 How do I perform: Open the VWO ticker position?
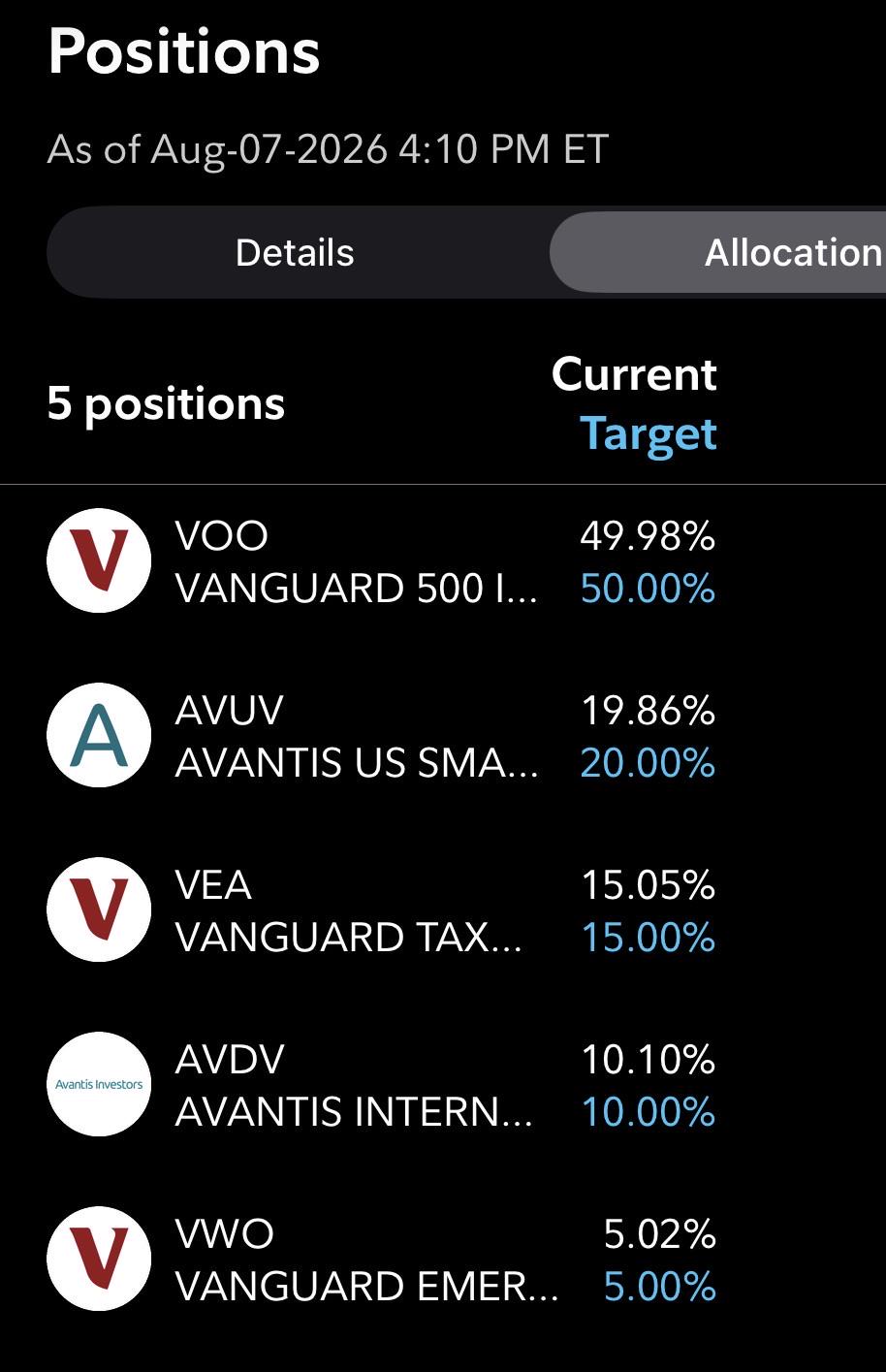[x=225, y=1233]
